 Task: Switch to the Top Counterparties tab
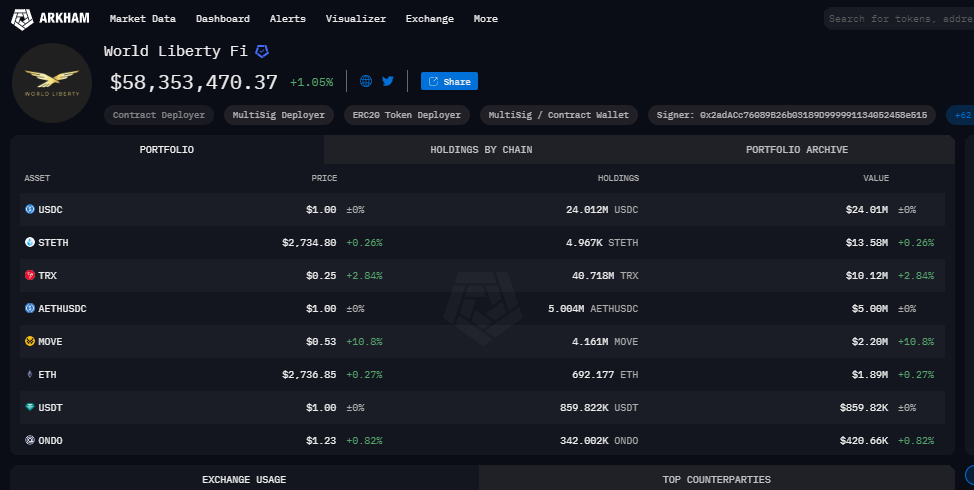coord(717,479)
